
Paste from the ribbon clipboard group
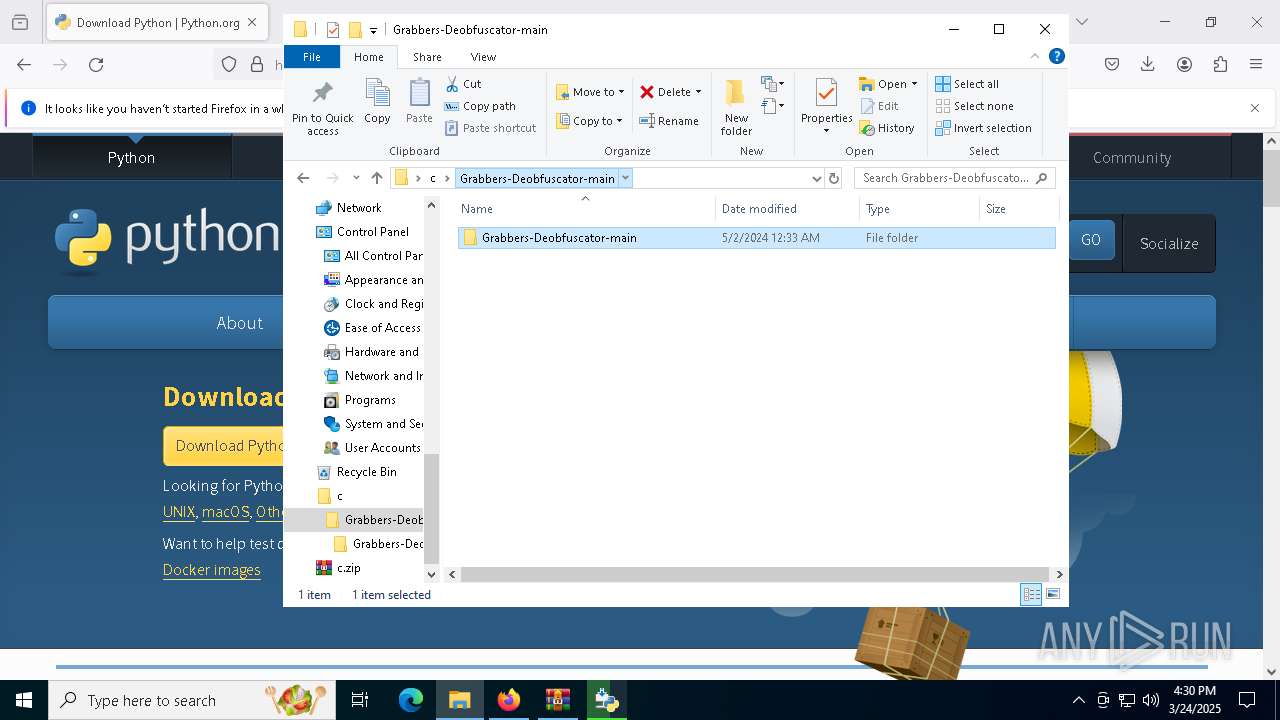coord(419,103)
